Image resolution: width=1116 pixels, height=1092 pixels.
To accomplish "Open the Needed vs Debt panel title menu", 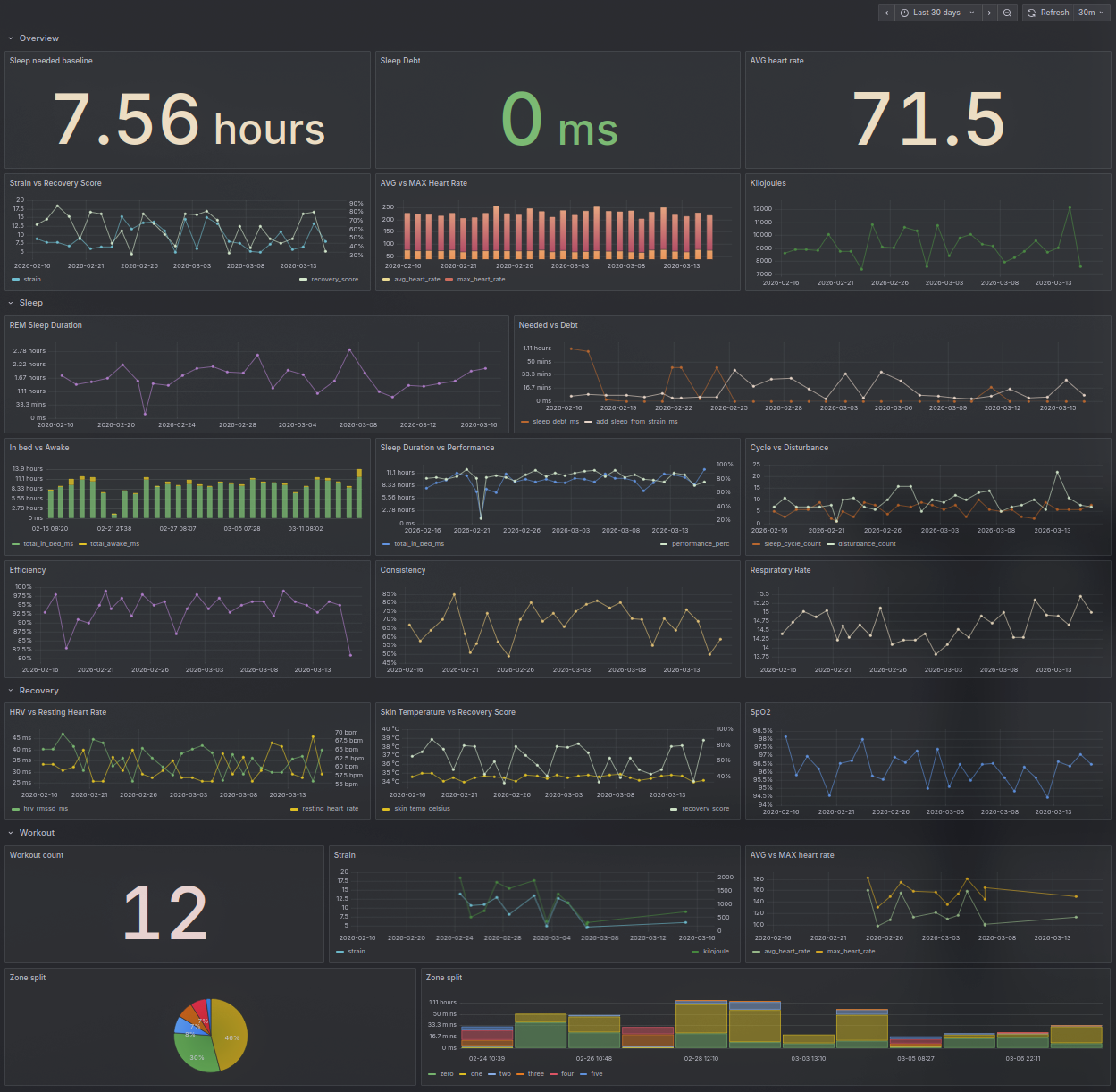I will click(549, 325).
